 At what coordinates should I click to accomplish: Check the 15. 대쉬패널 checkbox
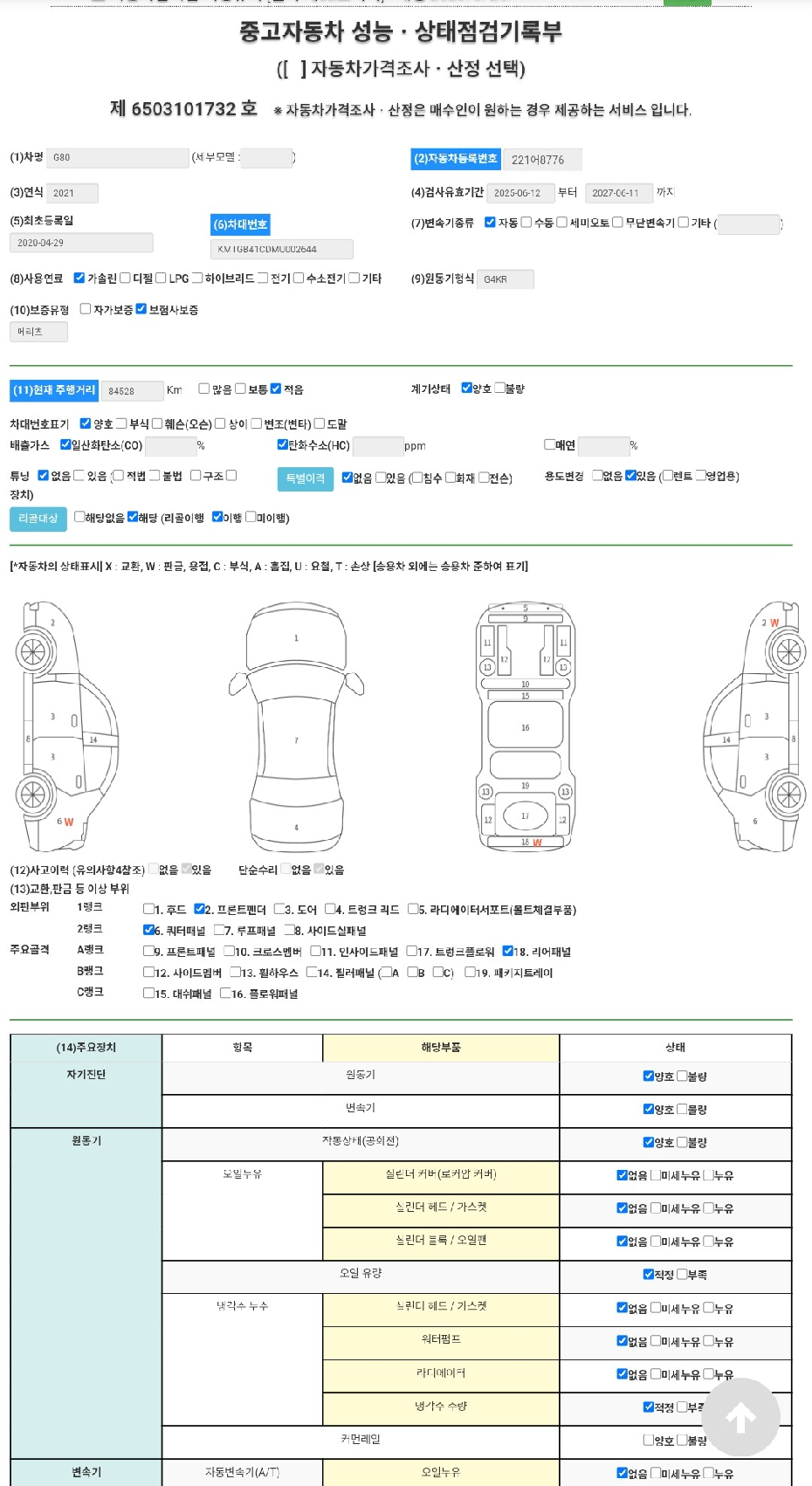[148, 994]
